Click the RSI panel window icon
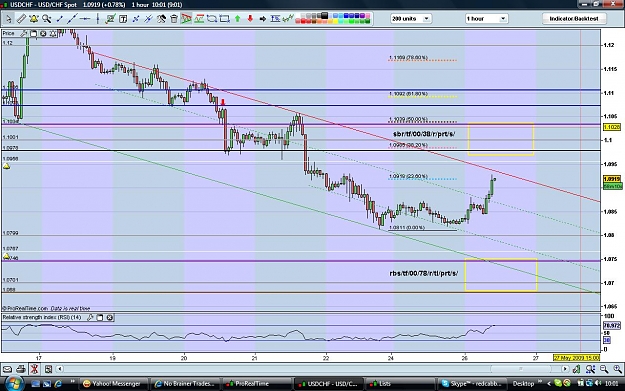 point(100,317)
